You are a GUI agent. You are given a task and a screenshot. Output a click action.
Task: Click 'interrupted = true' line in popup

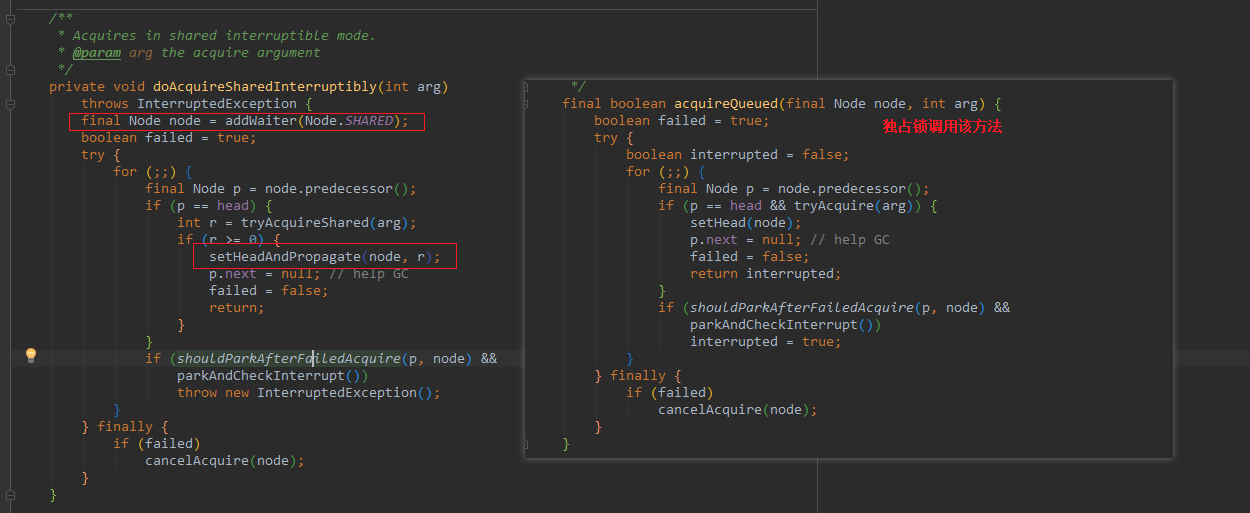[x=764, y=342]
